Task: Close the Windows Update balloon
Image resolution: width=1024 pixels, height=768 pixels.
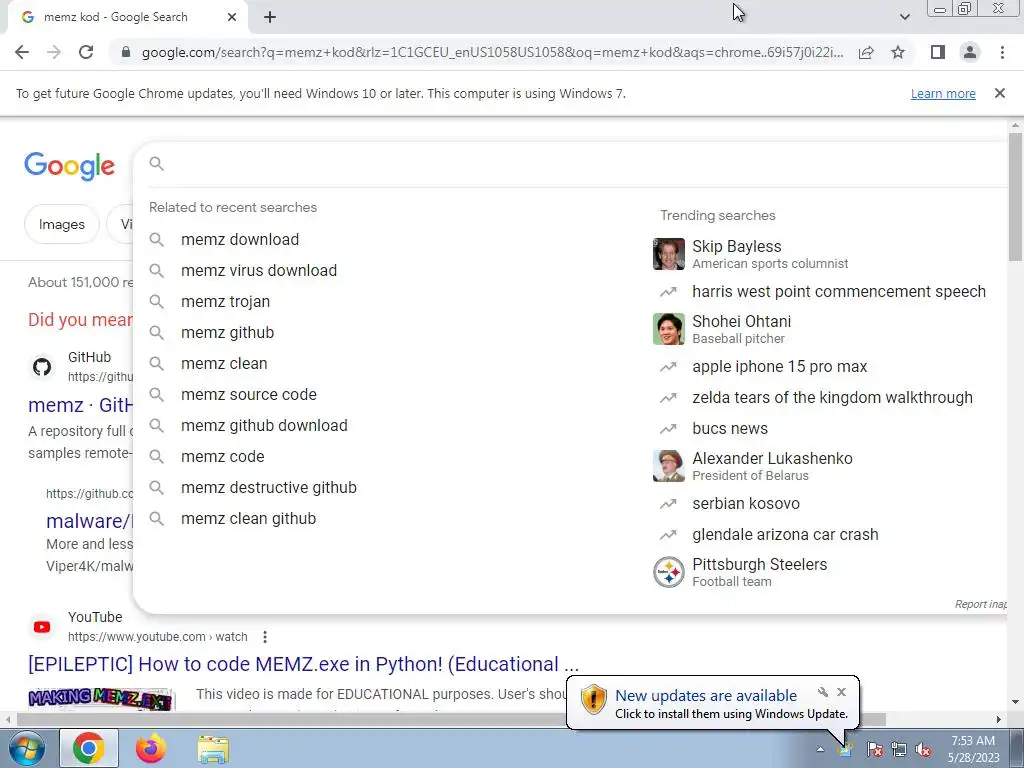Action: (841, 692)
